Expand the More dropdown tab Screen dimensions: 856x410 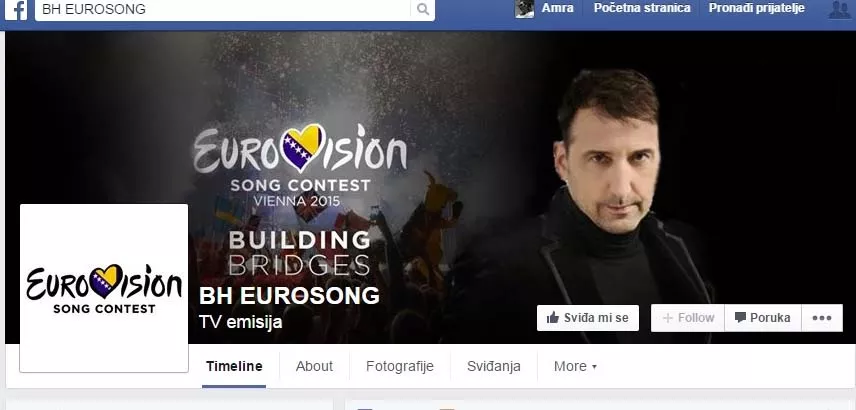[575, 366]
